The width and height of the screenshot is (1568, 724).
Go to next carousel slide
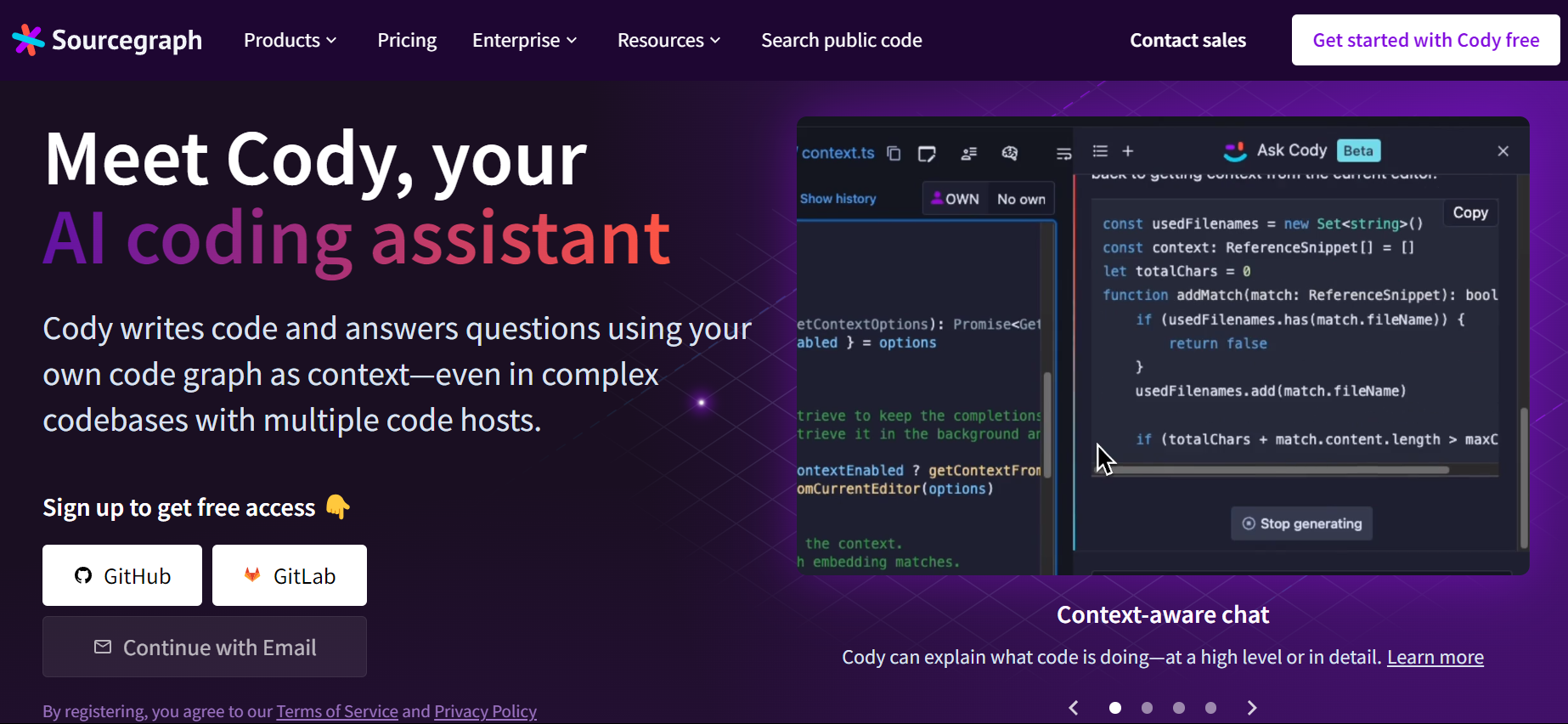[x=1251, y=708]
